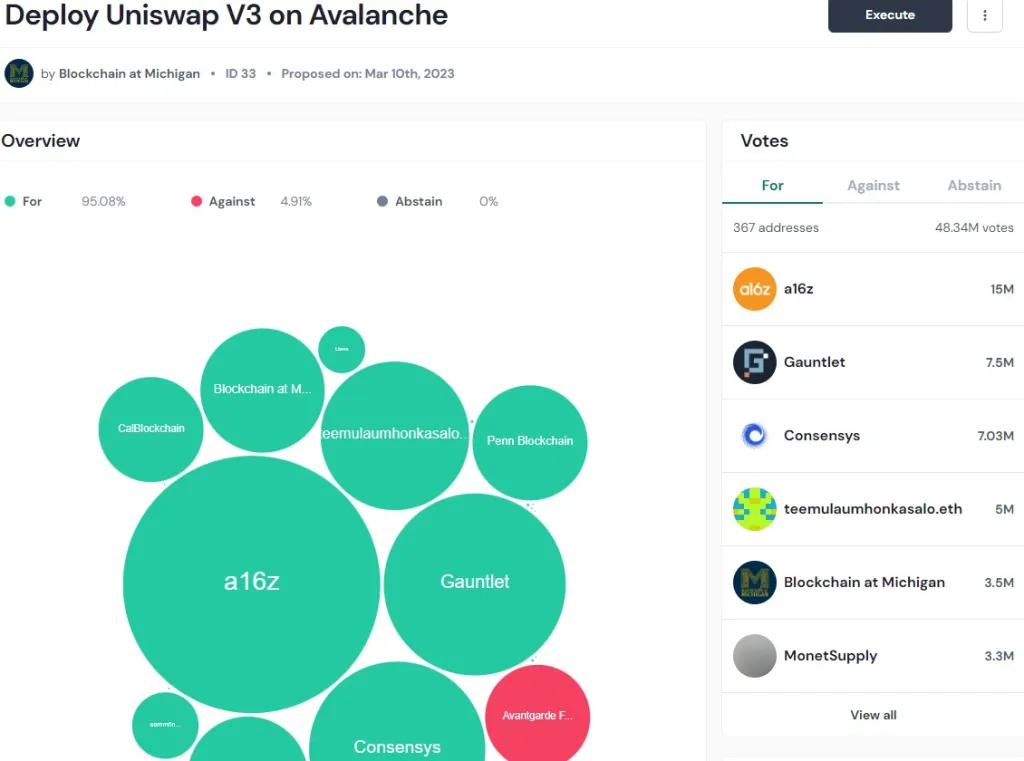Viewport: 1024px width, 761px height.
Task: Click the 7.03M vote amount for Consensys
Action: point(995,436)
